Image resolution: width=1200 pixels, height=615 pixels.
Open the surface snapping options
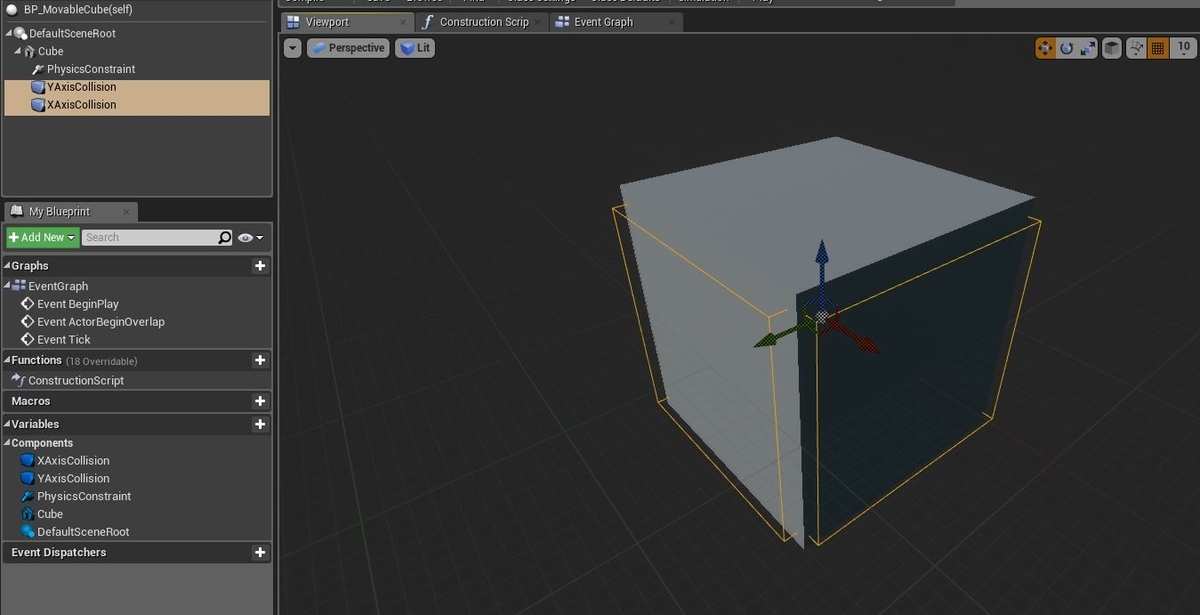pyautogui.click(x=1137, y=48)
